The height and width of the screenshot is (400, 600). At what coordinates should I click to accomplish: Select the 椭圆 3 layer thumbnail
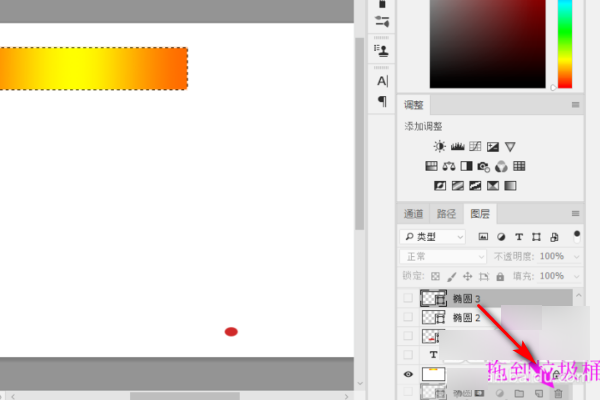click(x=433, y=298)
